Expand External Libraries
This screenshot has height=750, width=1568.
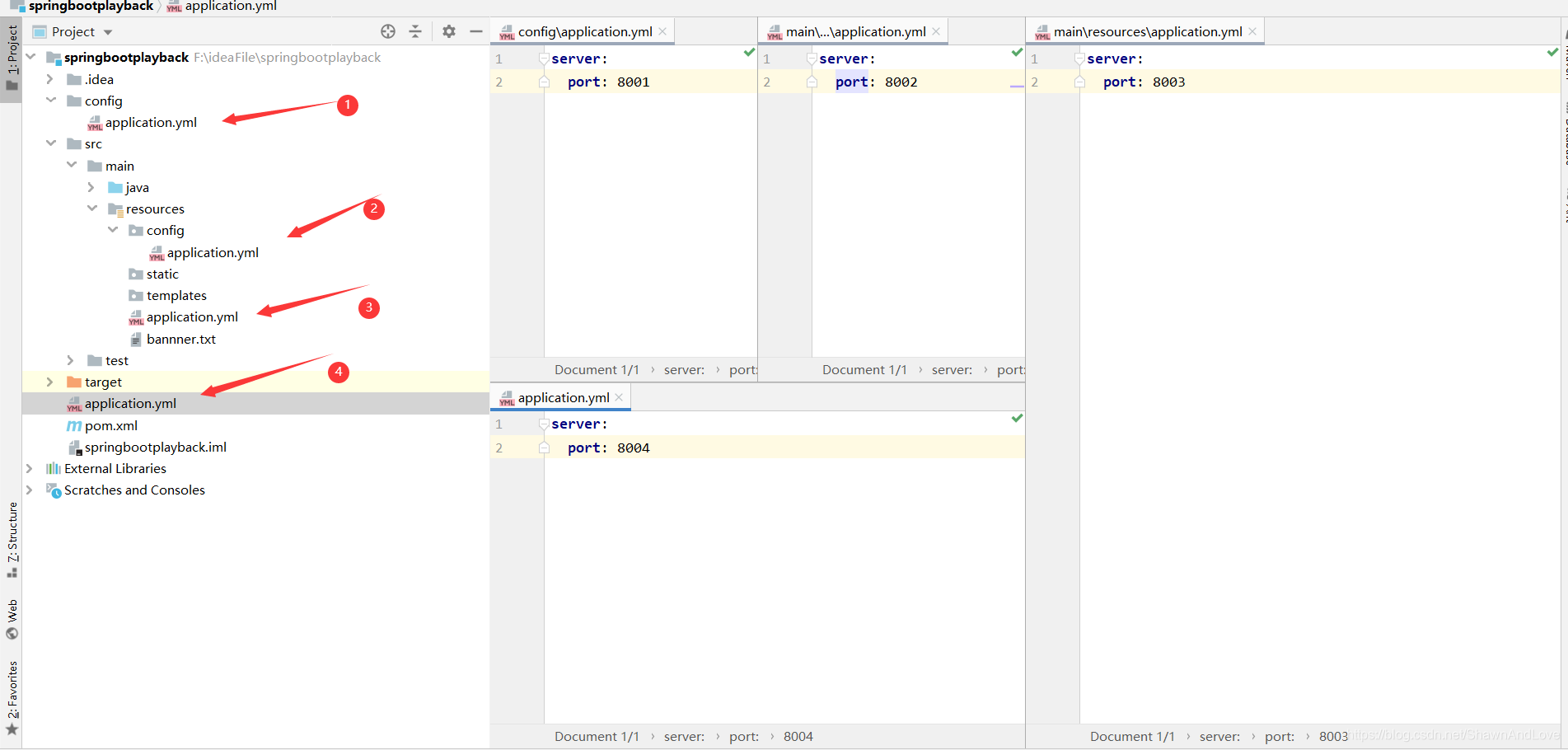point(30,468)
